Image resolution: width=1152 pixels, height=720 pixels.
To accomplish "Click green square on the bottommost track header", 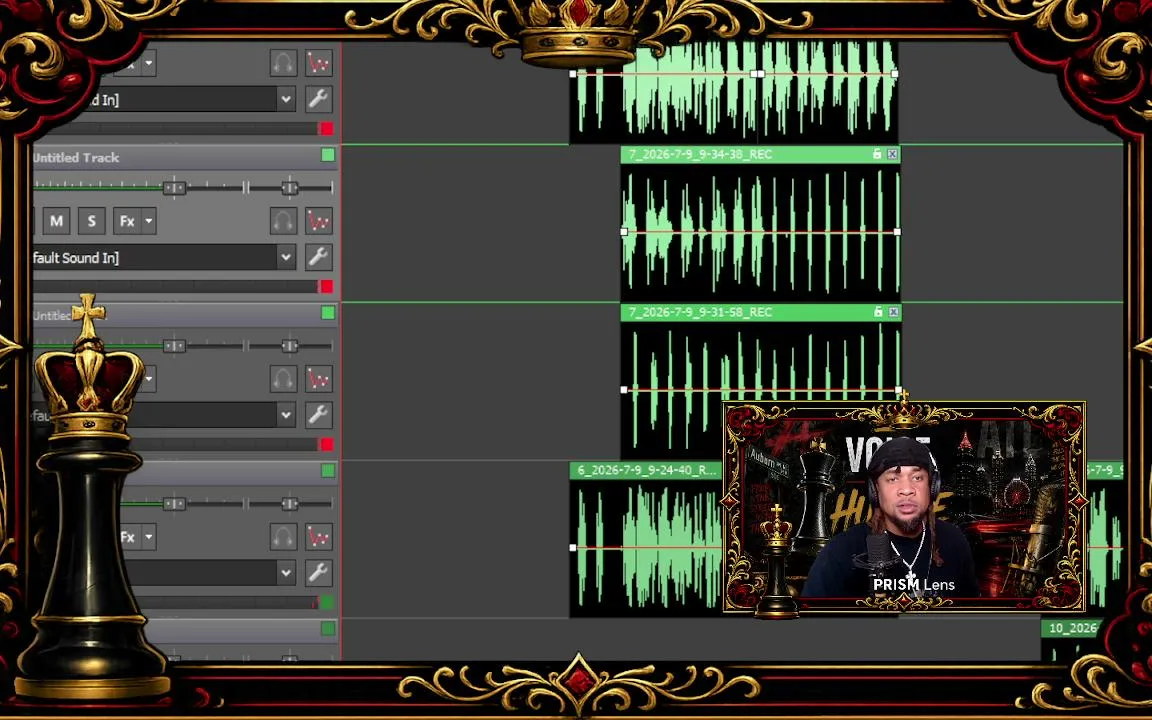I will (328, 629).
